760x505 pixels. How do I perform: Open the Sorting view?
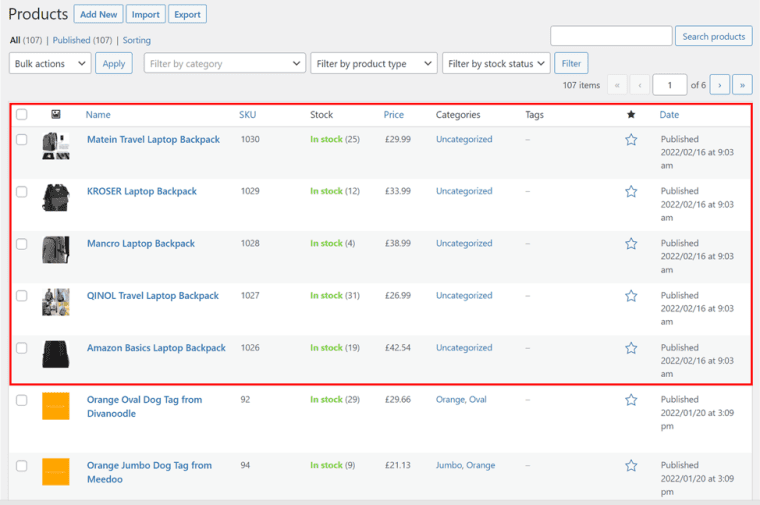click(x=137, y=40)
